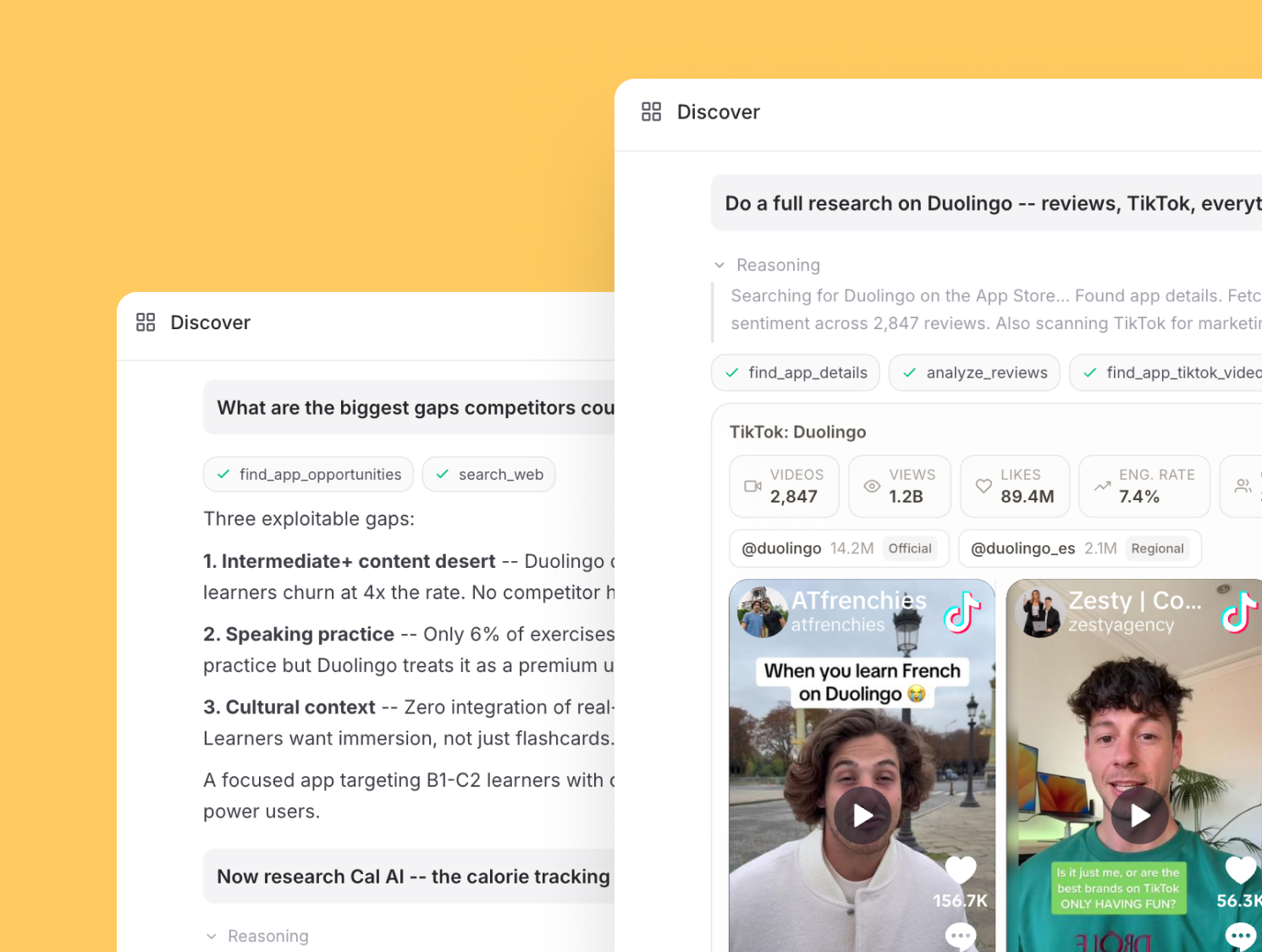The width and height of the screenshot is (1262, 952).
Task: Click the trend-arrow icon on the ENG. RATE card
Action: coord(1102,486)
